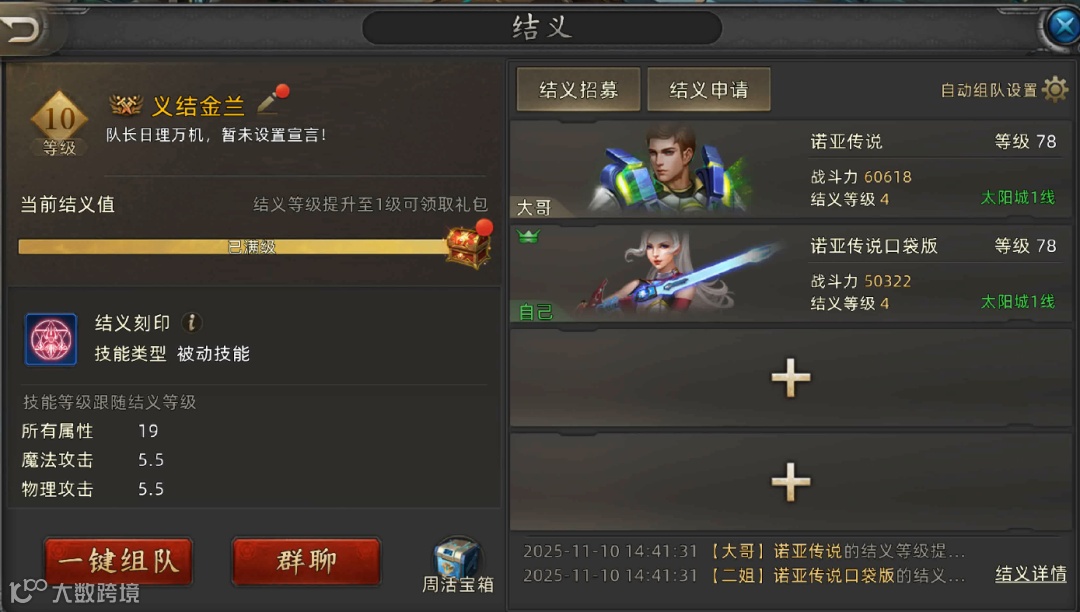Select the 诺亚传说 大哥 member card
The width and height of the screenshot is (1080, 612).
[791, 169]
